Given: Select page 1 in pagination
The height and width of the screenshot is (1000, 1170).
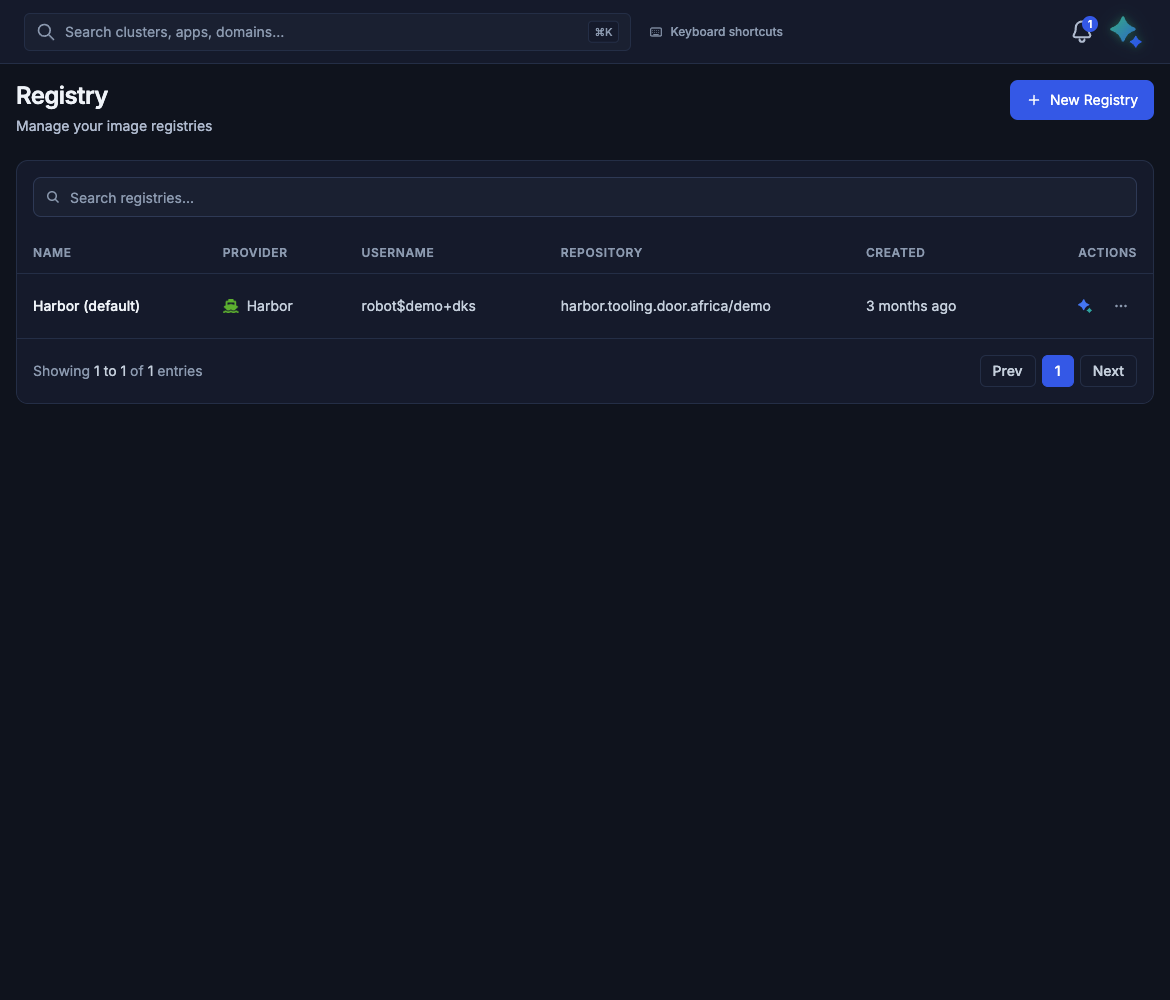Looking at the screenshot, I should pyautogui.click(x=1057, y=371).
